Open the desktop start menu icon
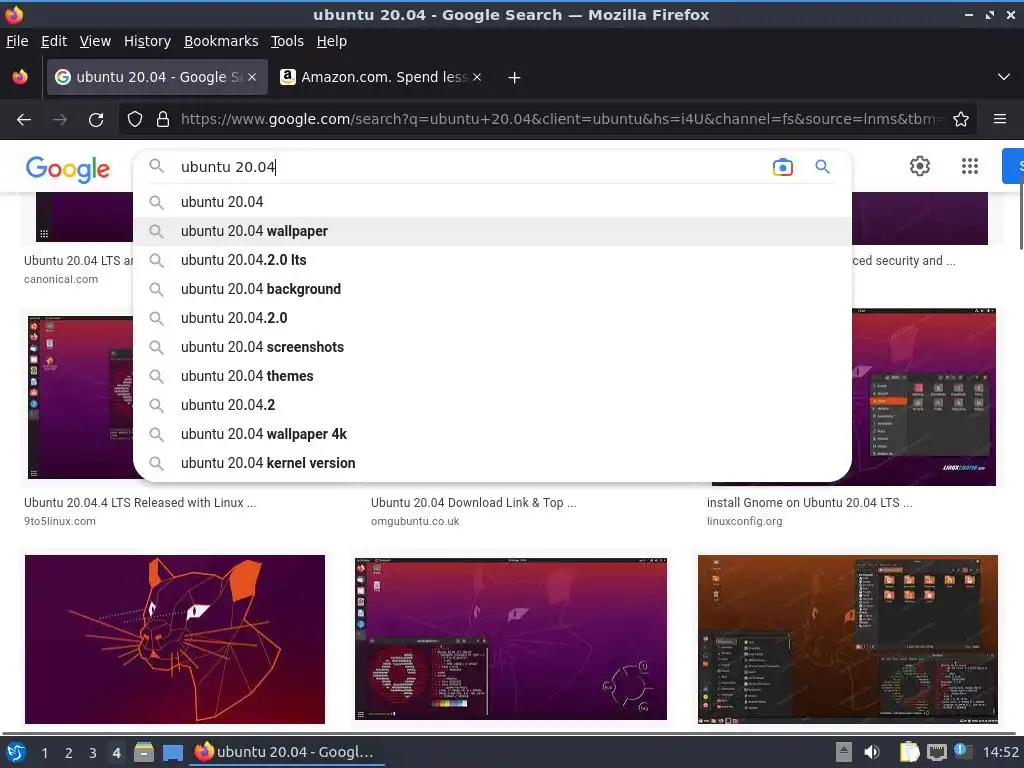Screen dimensions: 1024x768 [16, 752]
